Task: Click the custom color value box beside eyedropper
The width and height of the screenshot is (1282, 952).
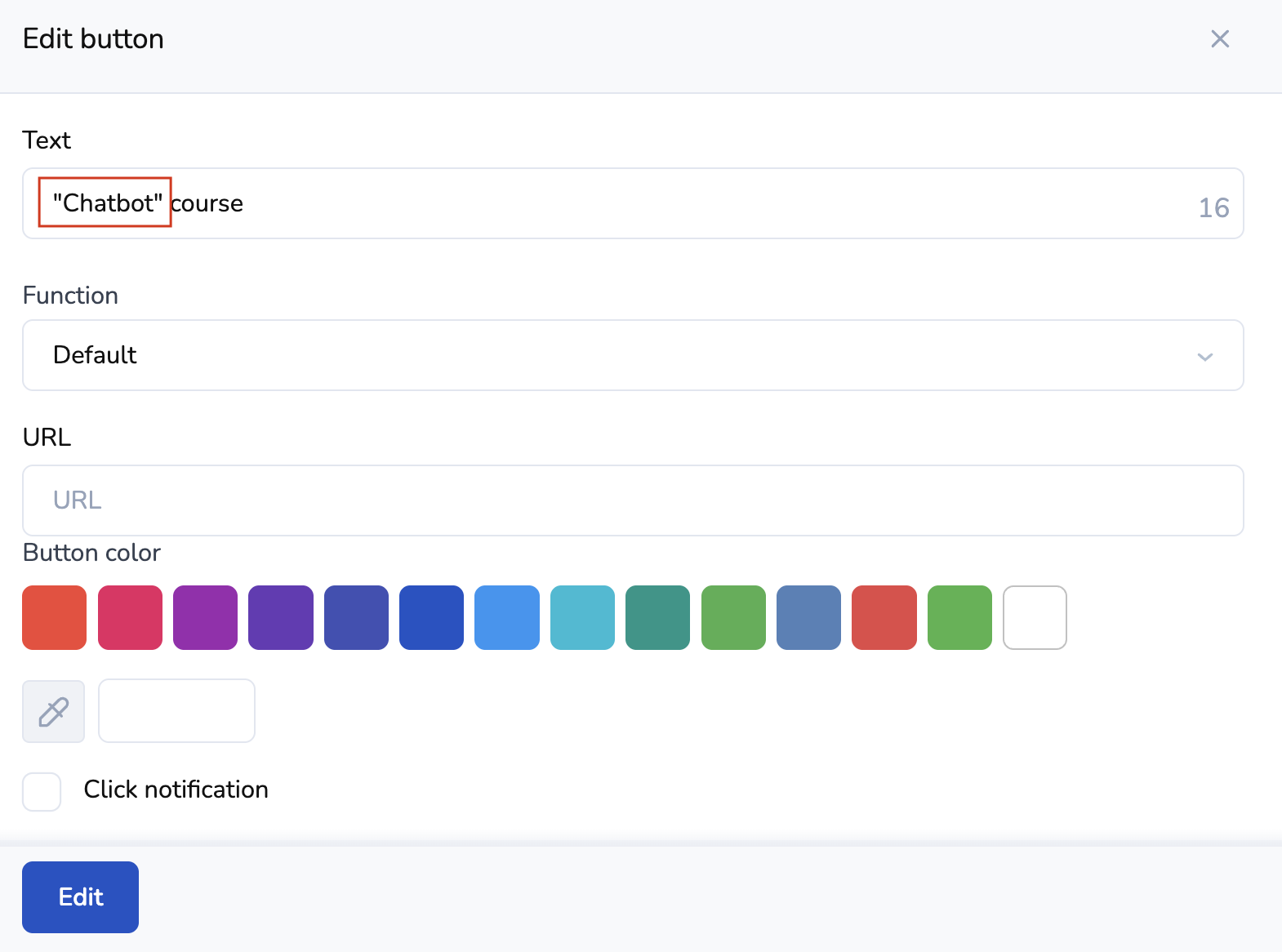Action: (176, 711)
